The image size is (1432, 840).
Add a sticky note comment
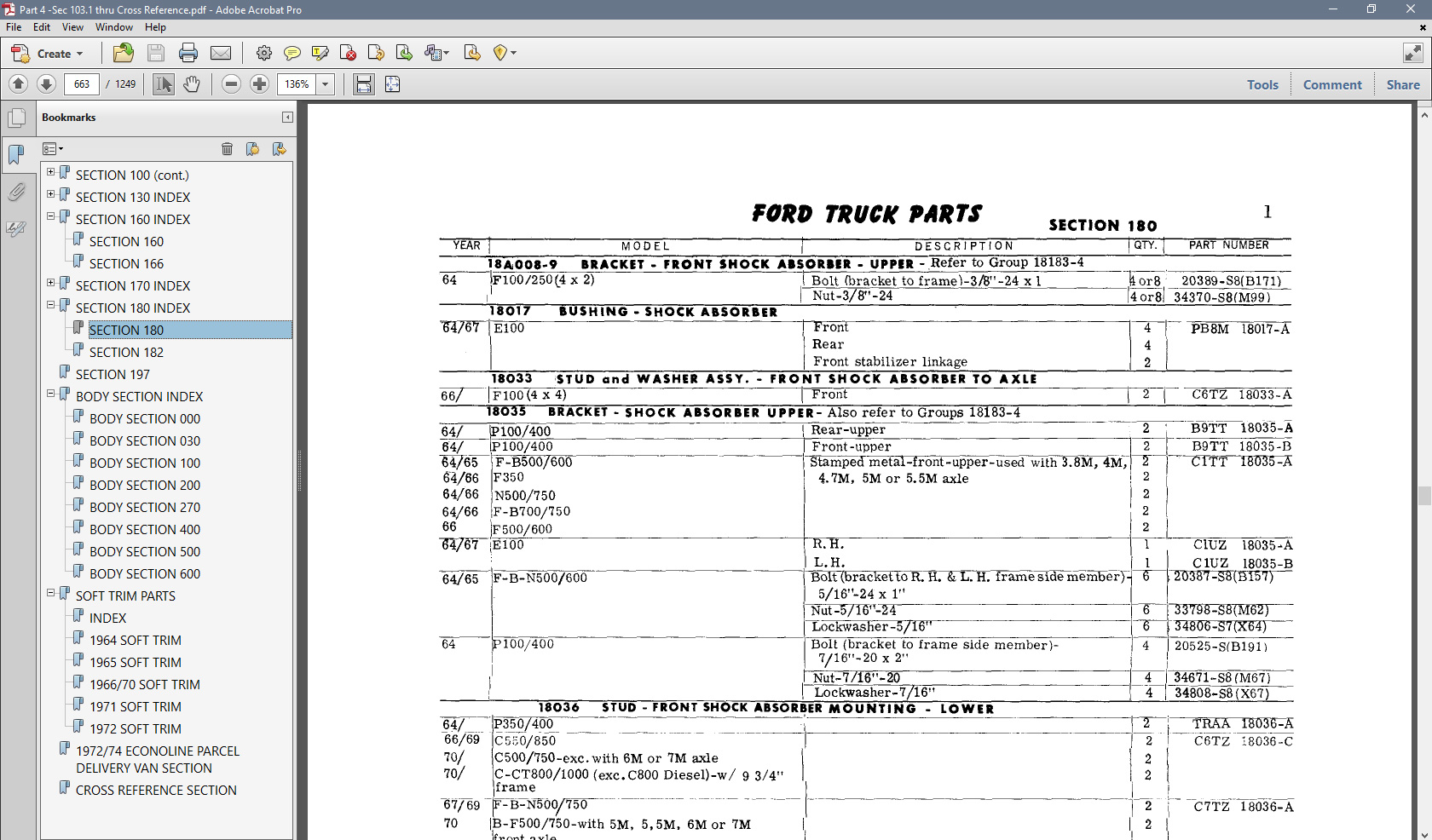(292, 53)
